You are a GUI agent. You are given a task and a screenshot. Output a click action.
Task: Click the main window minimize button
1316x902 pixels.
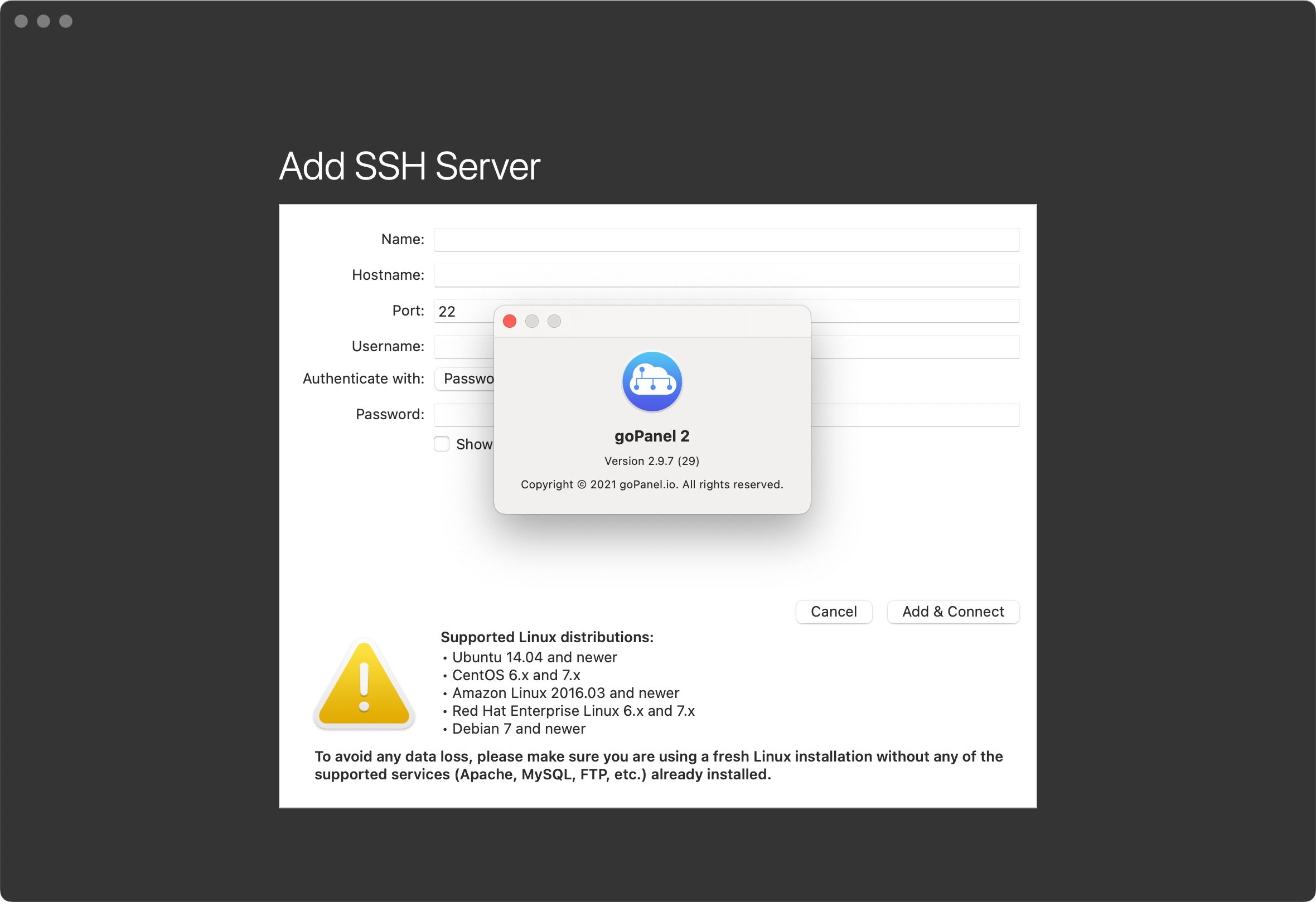point(43,21)
